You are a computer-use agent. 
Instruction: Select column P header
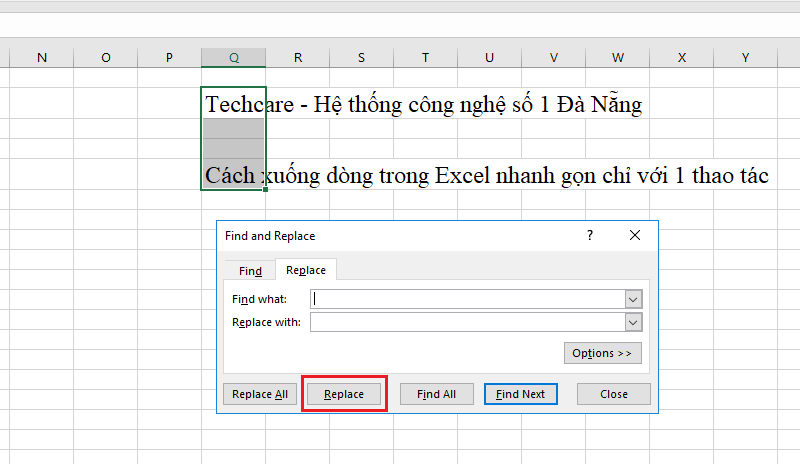click(169, 58)
